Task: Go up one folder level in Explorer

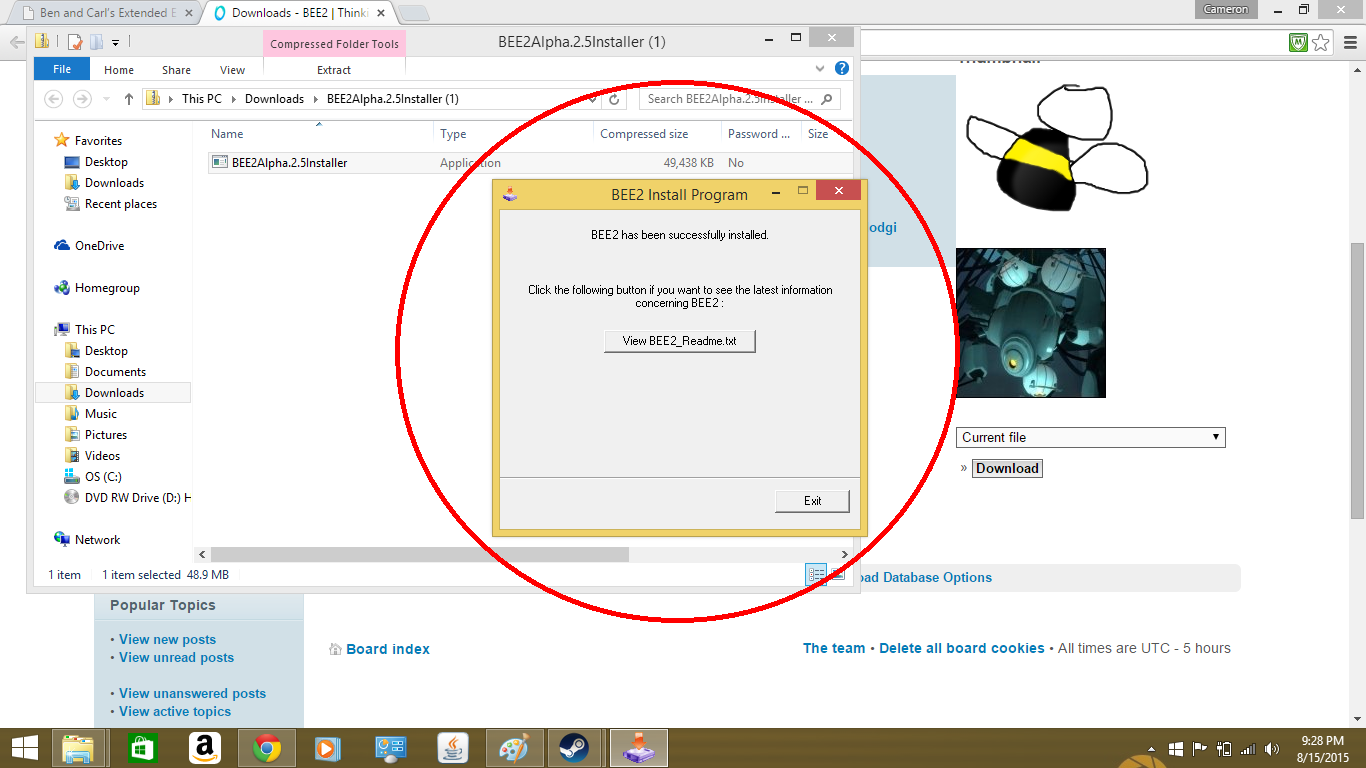Action: [x=129, y=99]
